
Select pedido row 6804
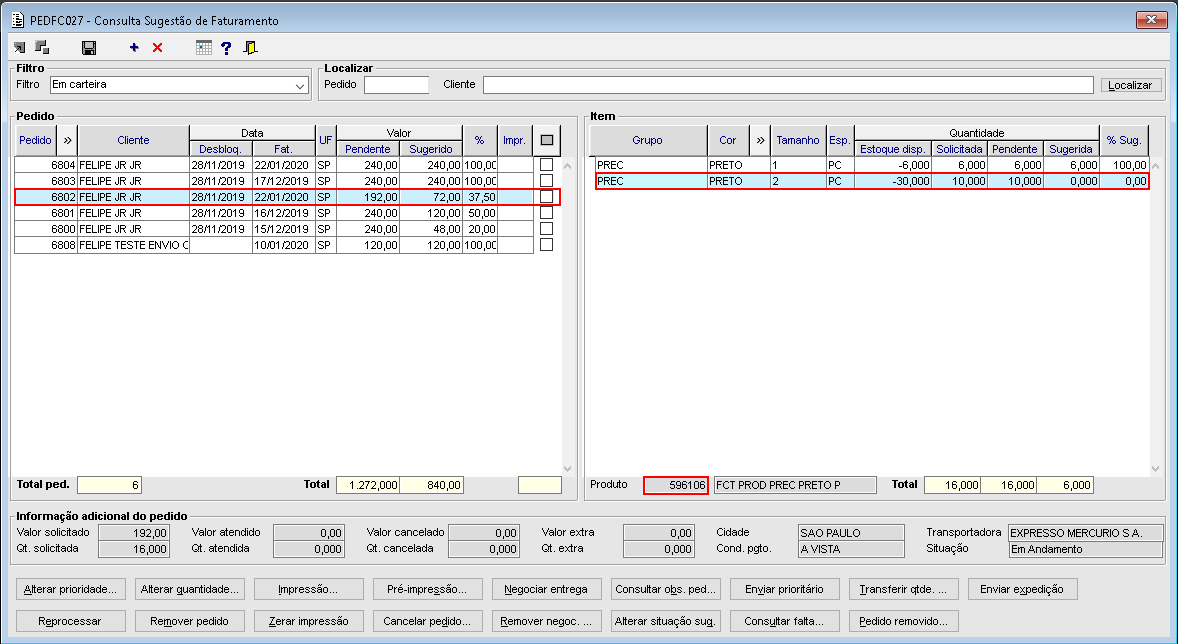point(274,165)
